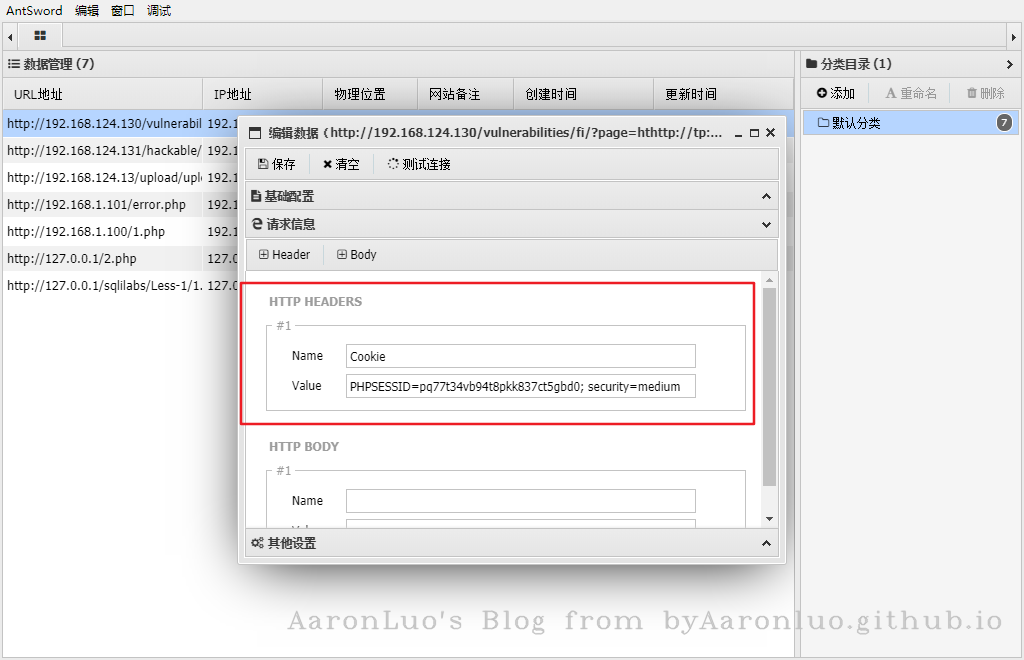
Task: Open the 调试 menu
Action: tap(159, 11)
